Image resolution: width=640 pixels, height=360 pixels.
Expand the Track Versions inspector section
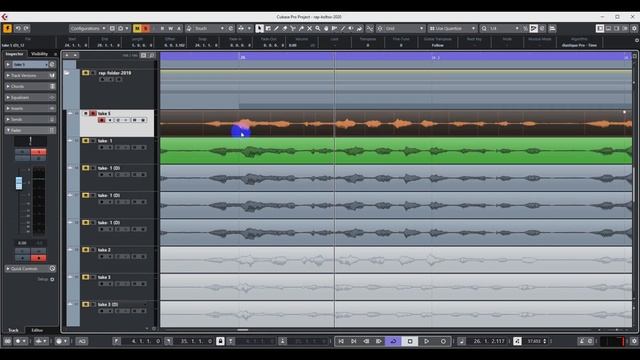coord(30,76)
